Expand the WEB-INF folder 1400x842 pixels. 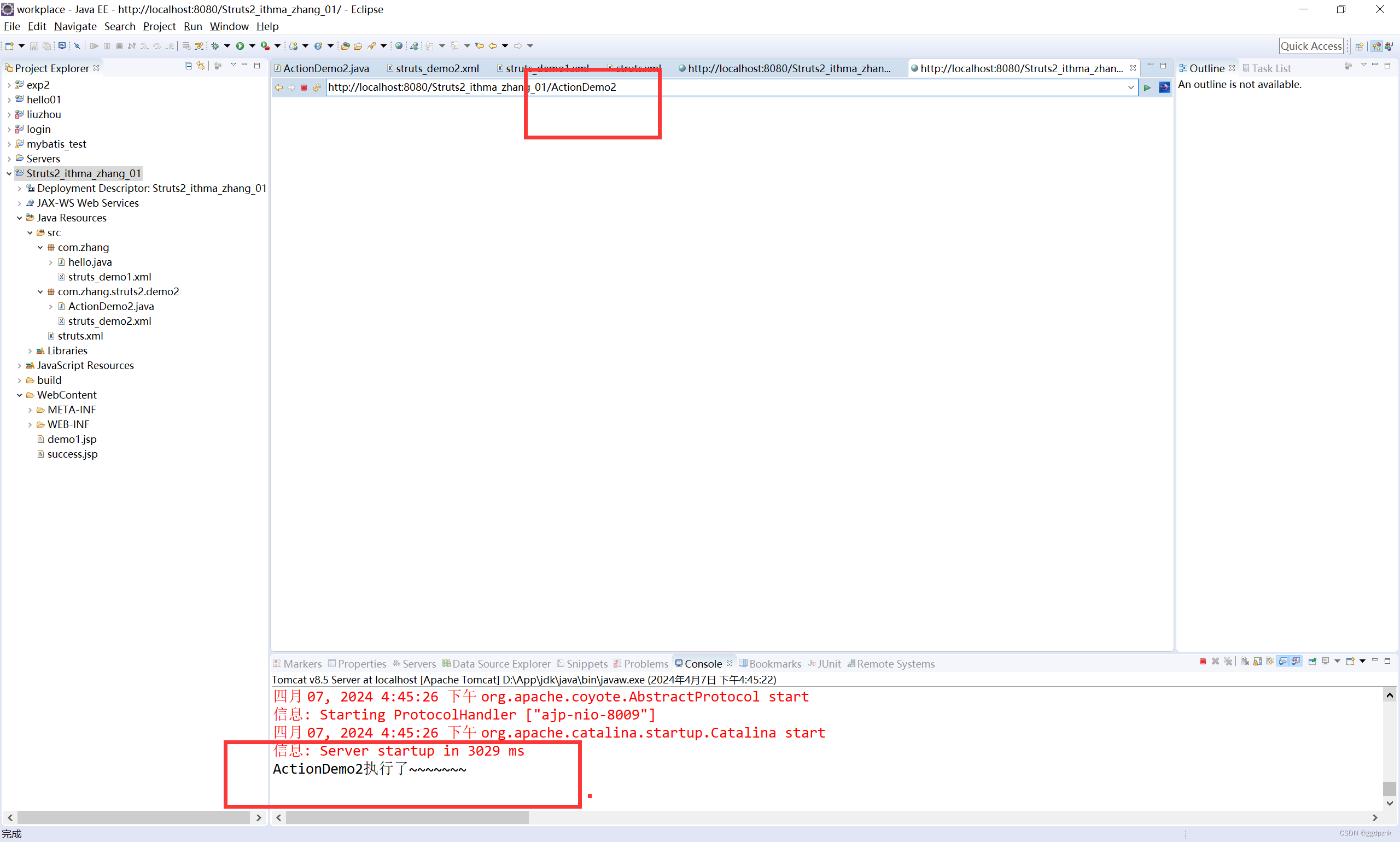pos(30,425)
